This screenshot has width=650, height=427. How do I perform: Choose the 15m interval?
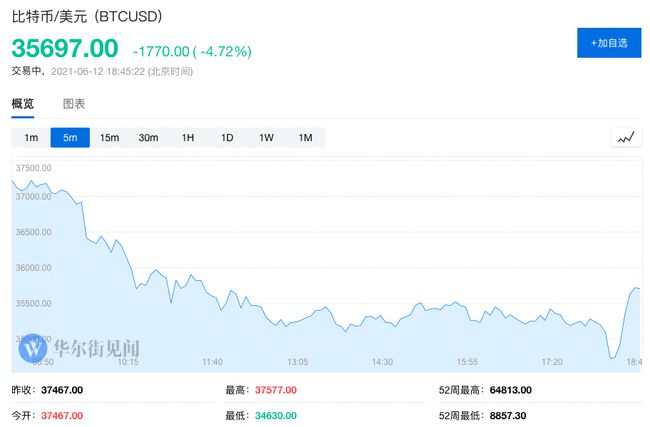pos(109,138)
